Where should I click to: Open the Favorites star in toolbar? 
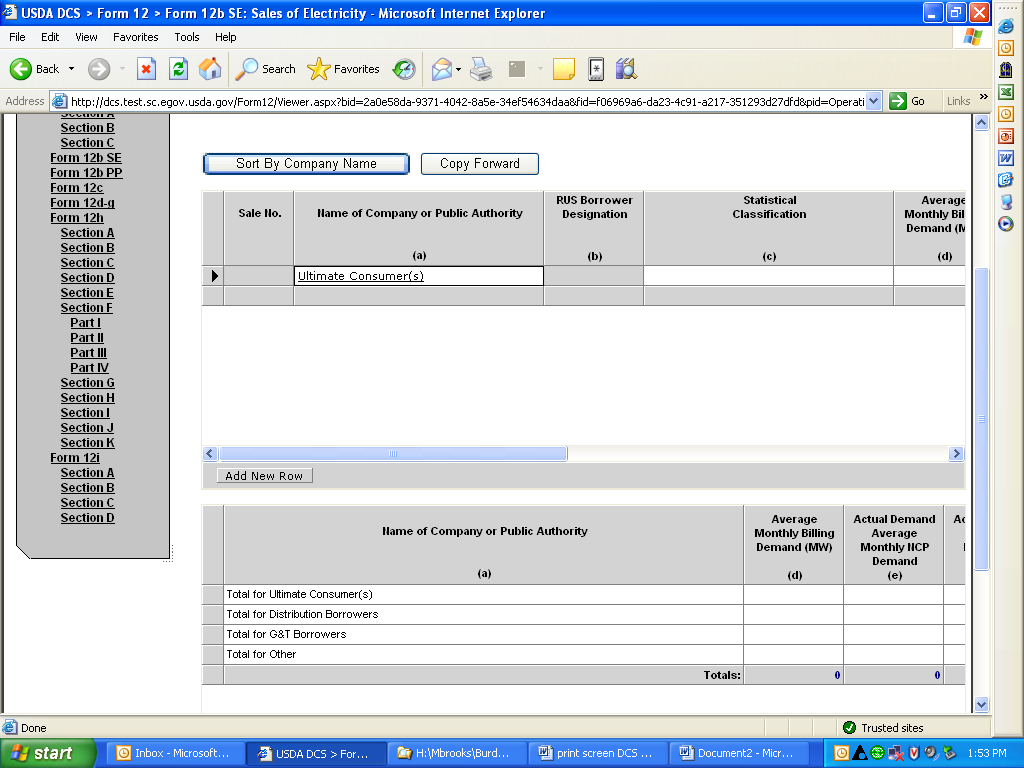(344, 69)
